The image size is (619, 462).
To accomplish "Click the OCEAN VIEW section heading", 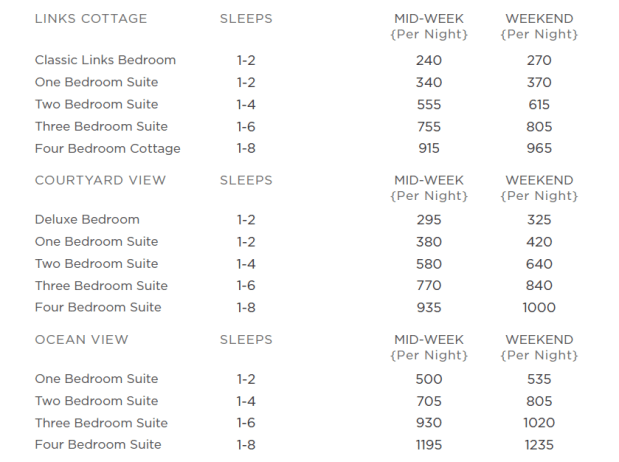I will (x=82, y=340).
